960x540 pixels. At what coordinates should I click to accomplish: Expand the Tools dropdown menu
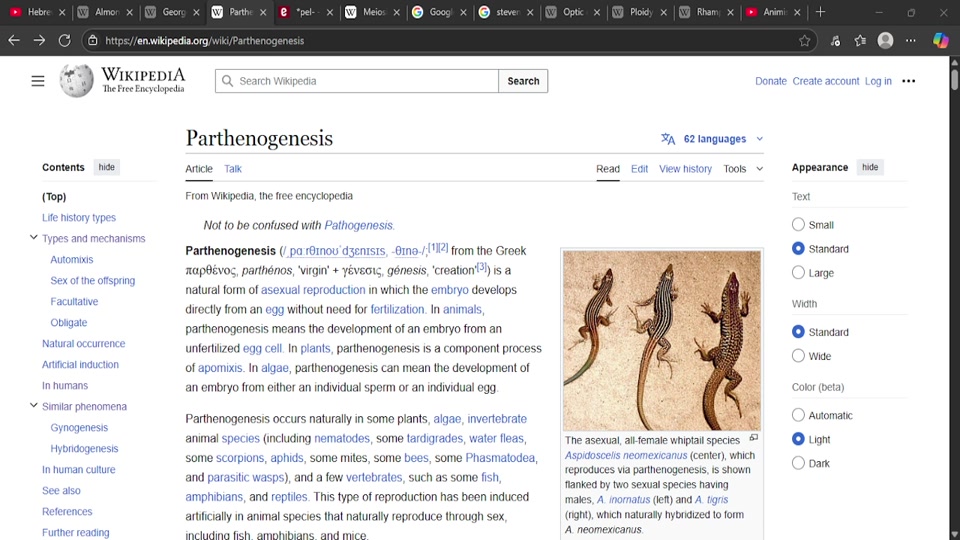point(742,169)
